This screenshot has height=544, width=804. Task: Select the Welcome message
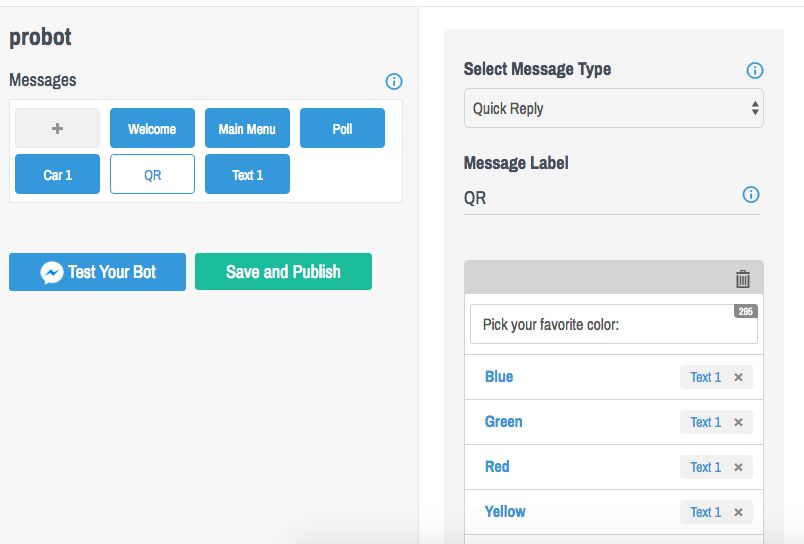point(152,128)
